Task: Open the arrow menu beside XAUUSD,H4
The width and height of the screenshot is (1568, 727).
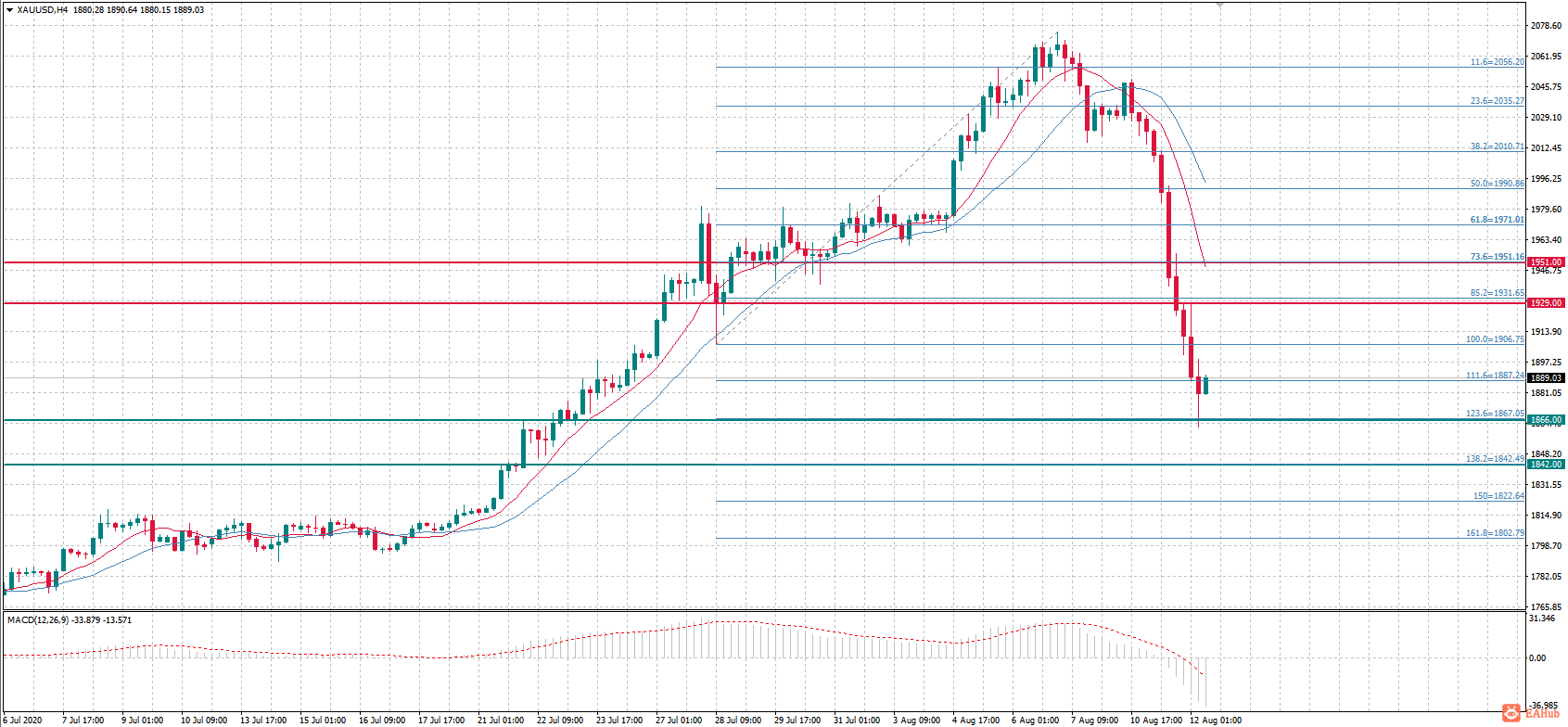Action: pyautogui.click(x=9, y=10)
